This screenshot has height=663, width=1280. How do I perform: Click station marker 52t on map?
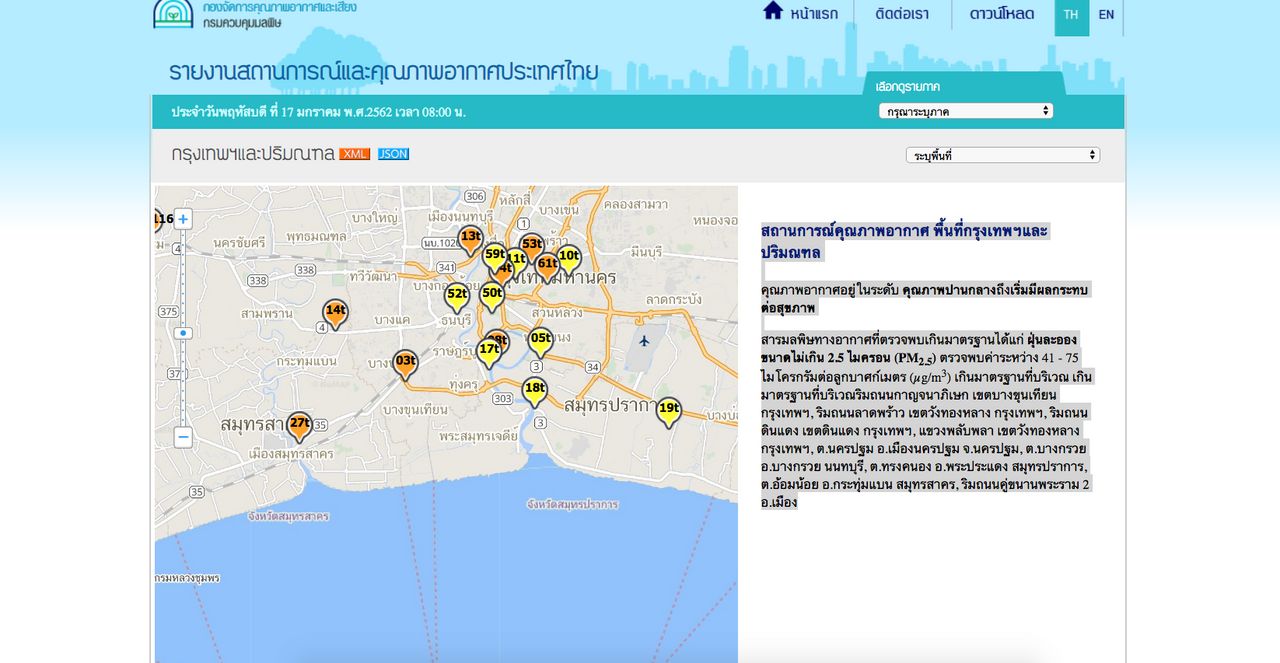(457, 296)
